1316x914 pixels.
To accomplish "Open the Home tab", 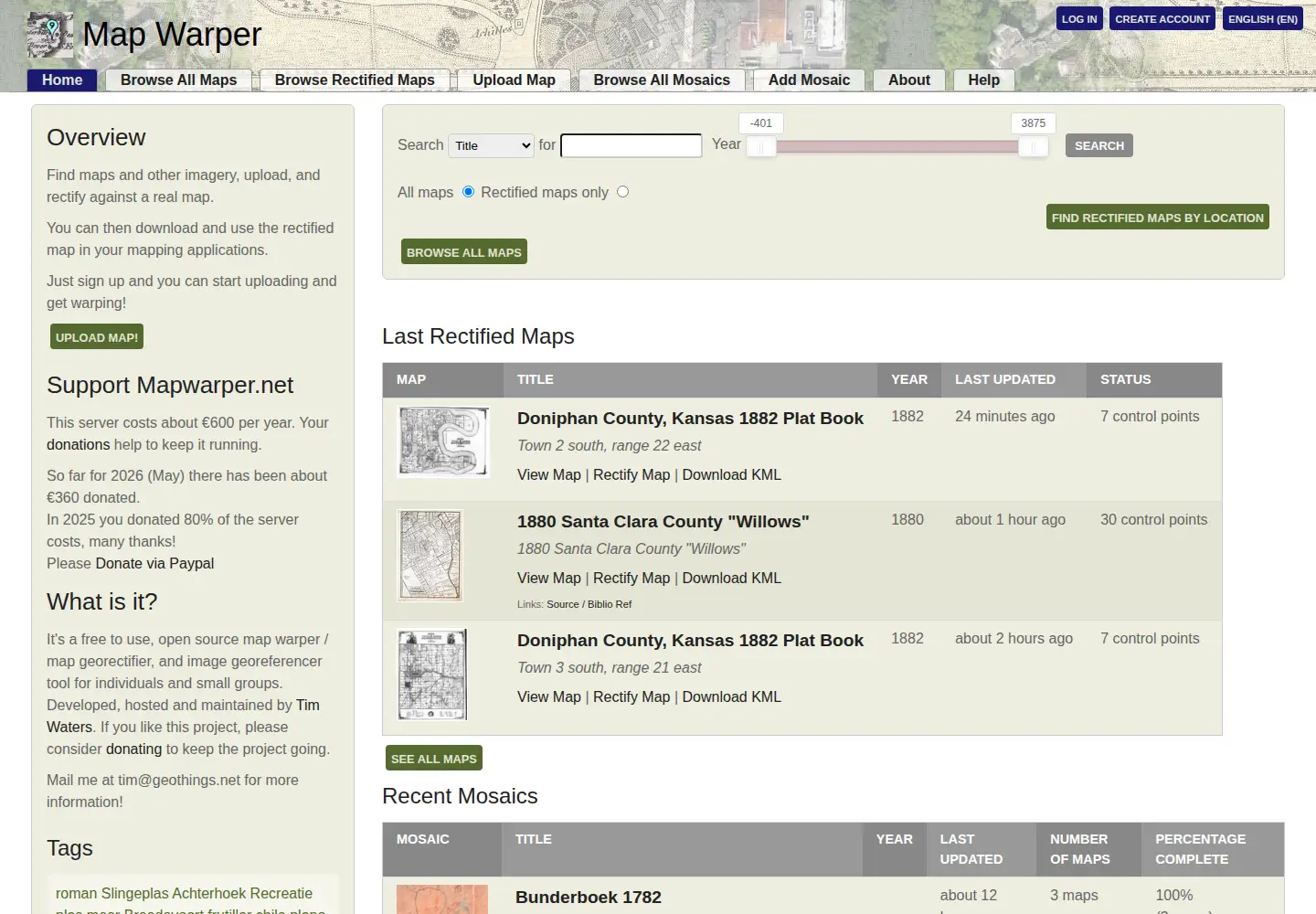I will (62, 80).
